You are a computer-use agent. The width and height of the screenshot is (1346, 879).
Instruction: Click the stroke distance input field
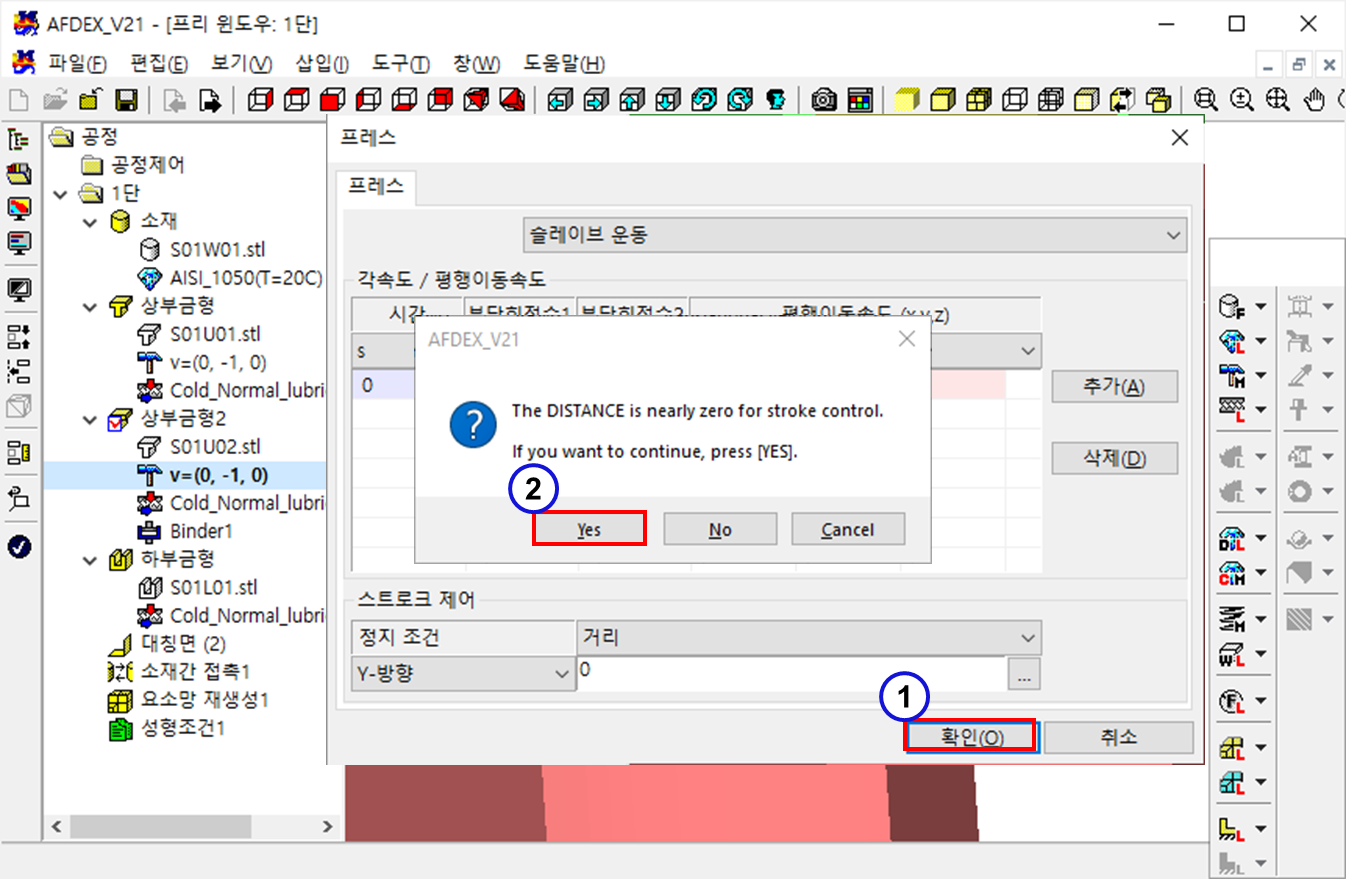point(790,673)
